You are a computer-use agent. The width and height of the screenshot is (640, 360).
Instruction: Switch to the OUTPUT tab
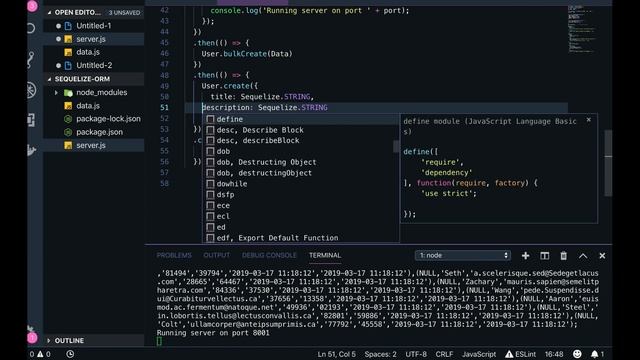217,256
